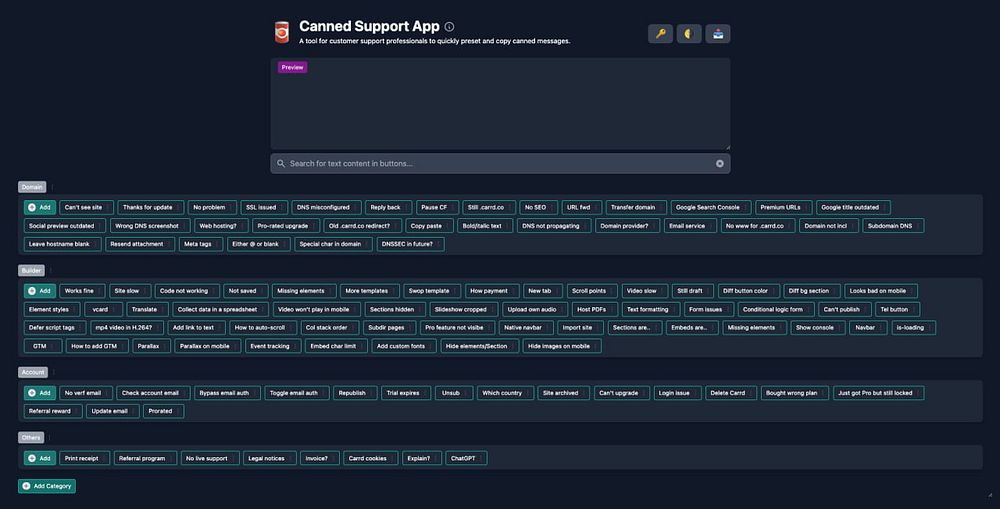
Task: Click the mp4 video in H.264? button
Action: pyautogui.click(x=127, y=328)
